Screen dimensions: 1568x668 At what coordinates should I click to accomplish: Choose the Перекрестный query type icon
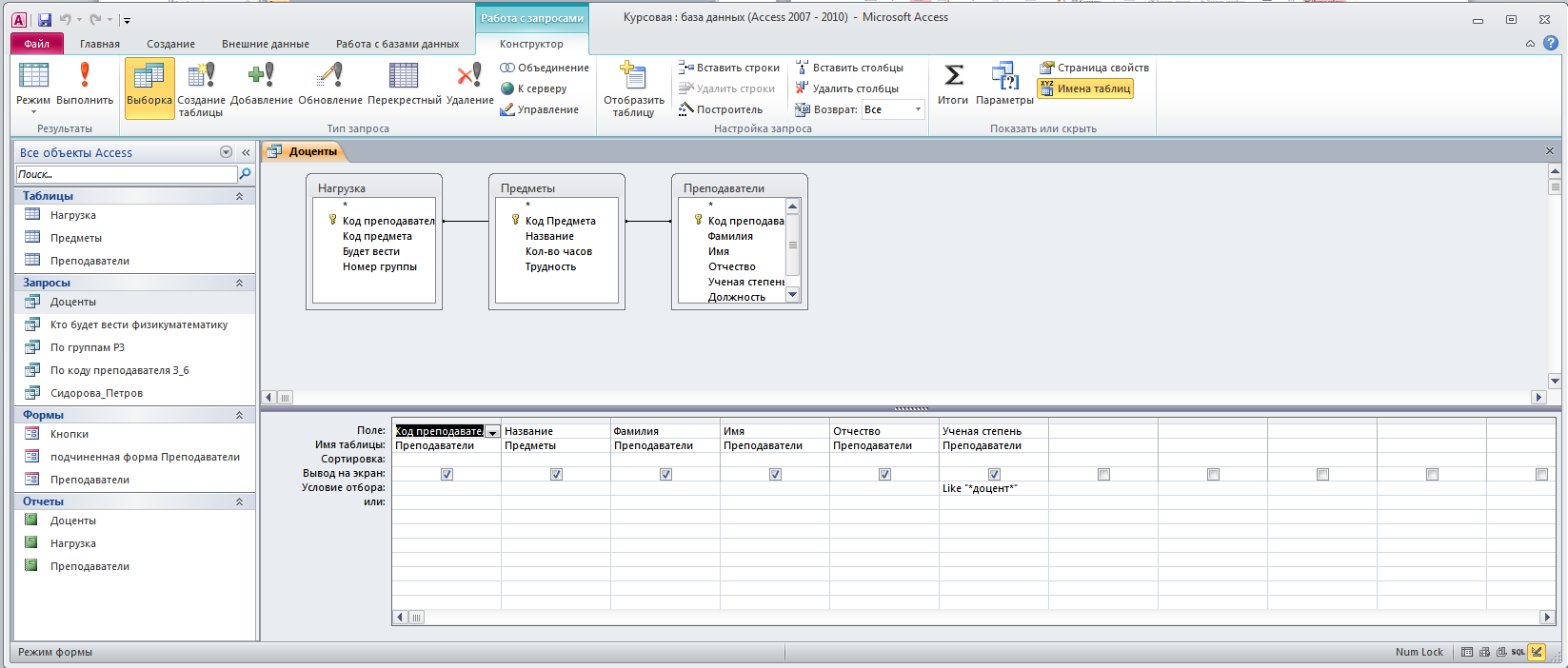404,86
